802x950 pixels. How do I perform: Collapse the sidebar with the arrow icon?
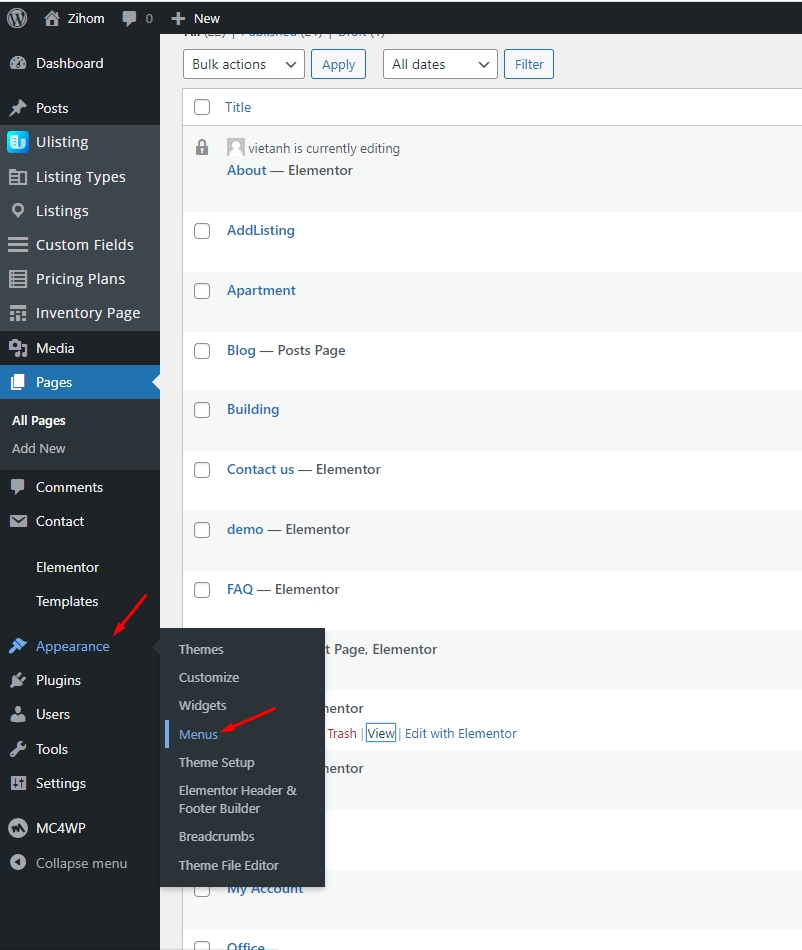[x=18, y=863]
